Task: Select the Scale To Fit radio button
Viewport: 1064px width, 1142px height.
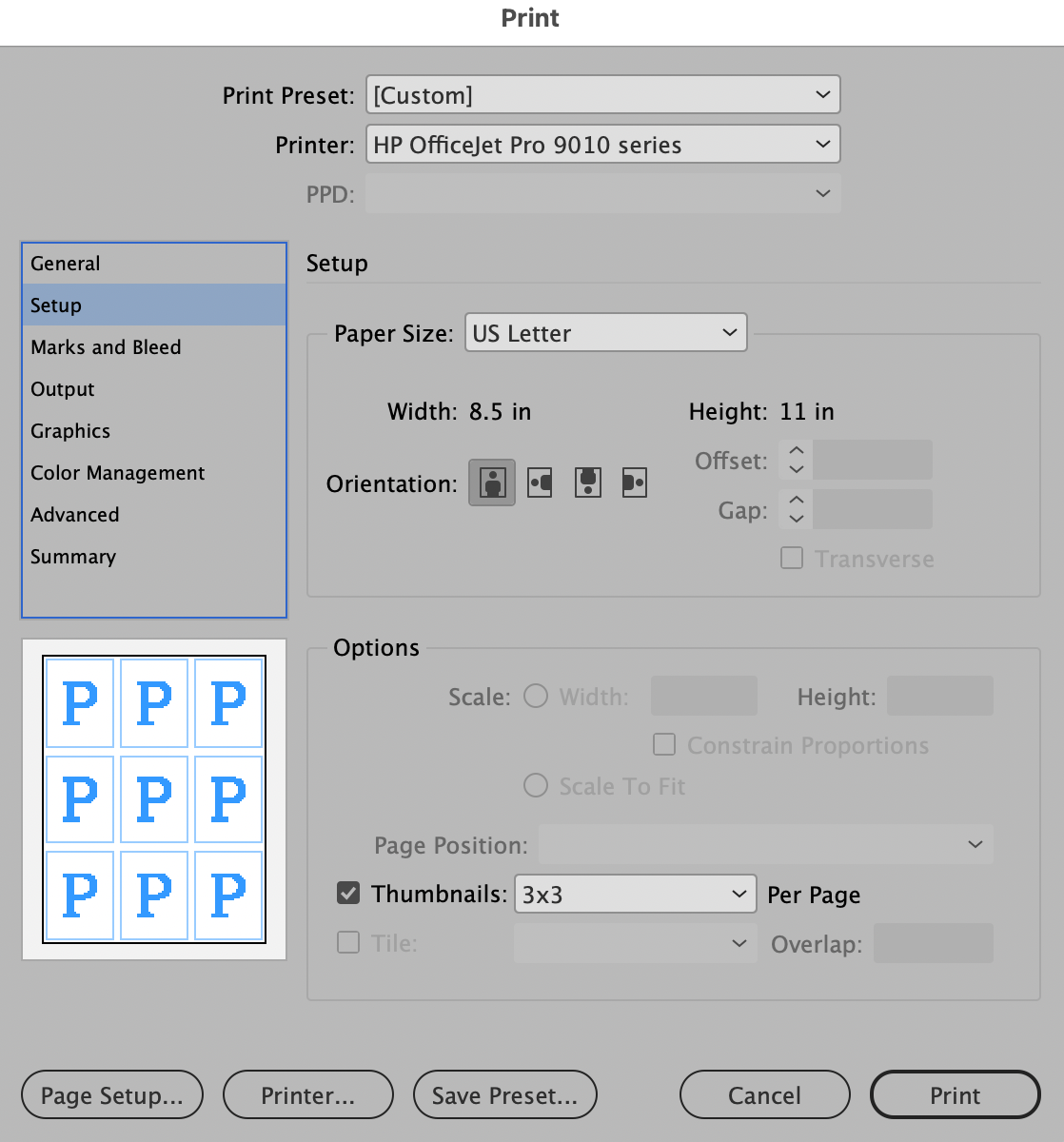Action: pos(534,786)
